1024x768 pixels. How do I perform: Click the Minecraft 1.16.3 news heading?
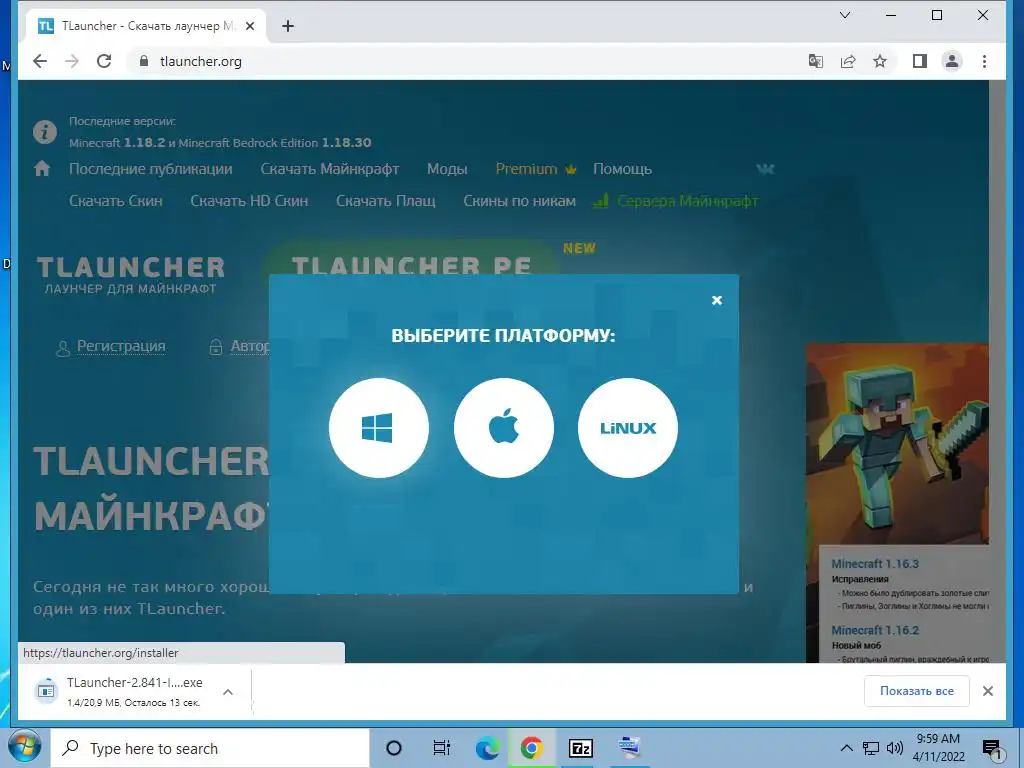point(875,564)
